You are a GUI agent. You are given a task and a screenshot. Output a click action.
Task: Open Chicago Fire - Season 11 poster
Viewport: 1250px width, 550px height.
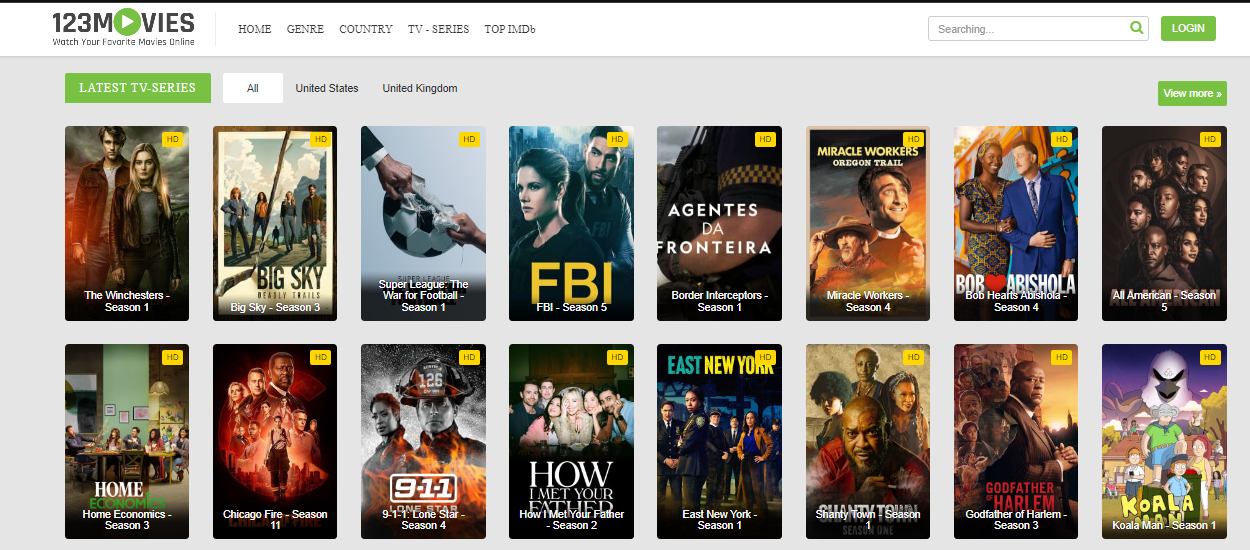[x=275, y=441]
